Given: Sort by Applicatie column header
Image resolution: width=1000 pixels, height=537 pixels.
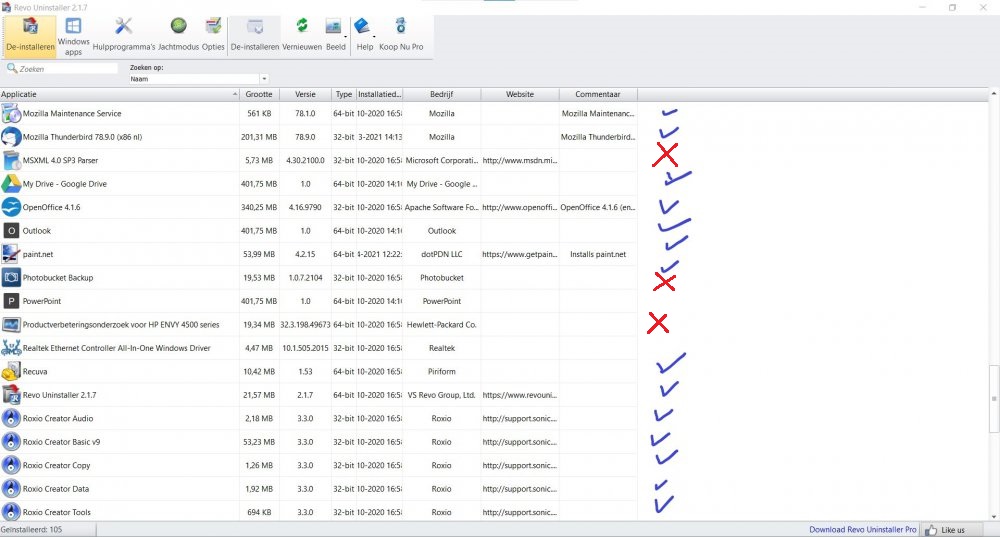Looking at the screenshot, I should (x=120, y=94).
